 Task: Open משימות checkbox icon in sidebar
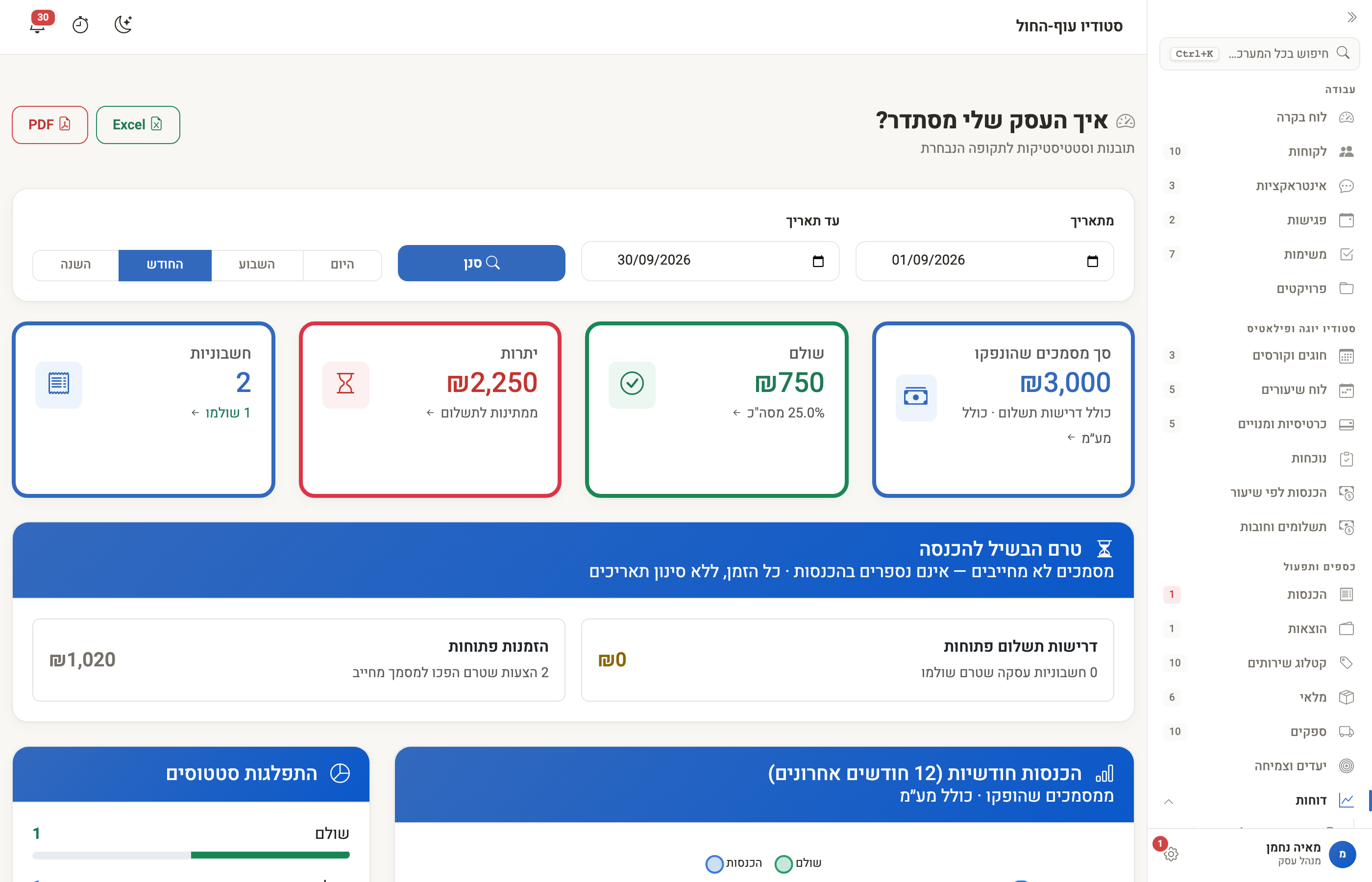coord(1346,254)
